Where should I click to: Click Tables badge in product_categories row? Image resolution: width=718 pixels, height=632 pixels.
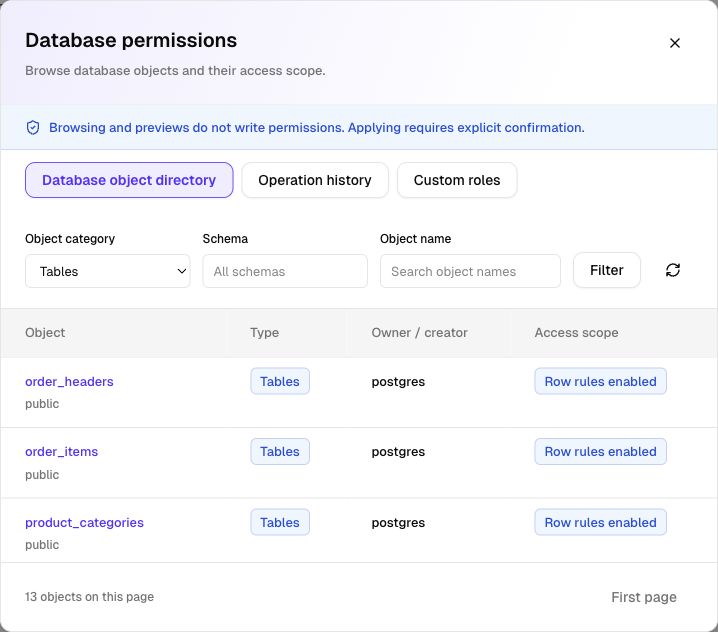[x=280, y=522]
